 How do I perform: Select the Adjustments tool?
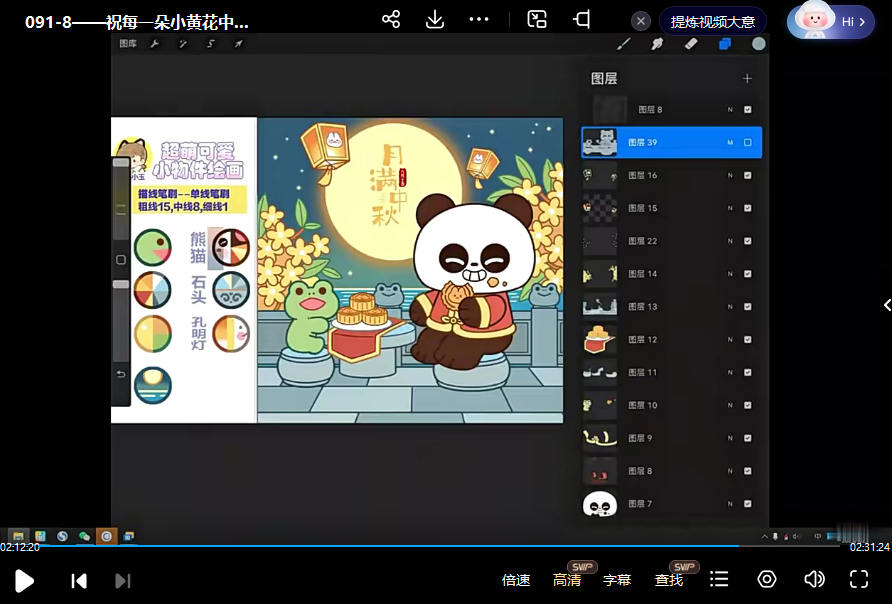click(182, 44)
